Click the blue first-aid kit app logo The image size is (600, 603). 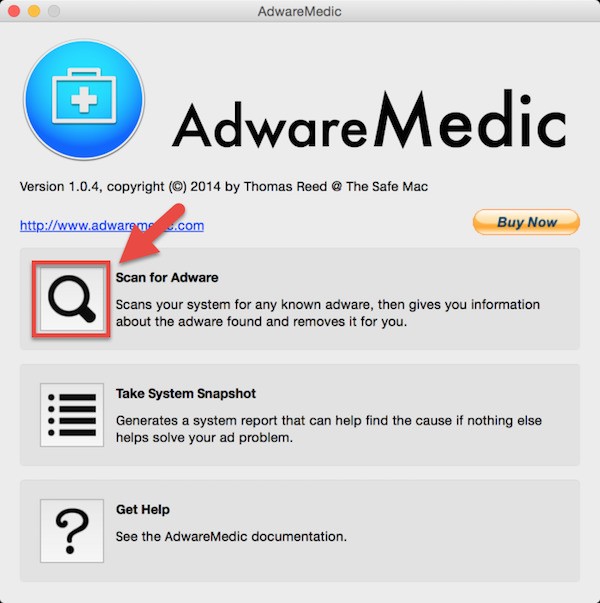point(84,100)
